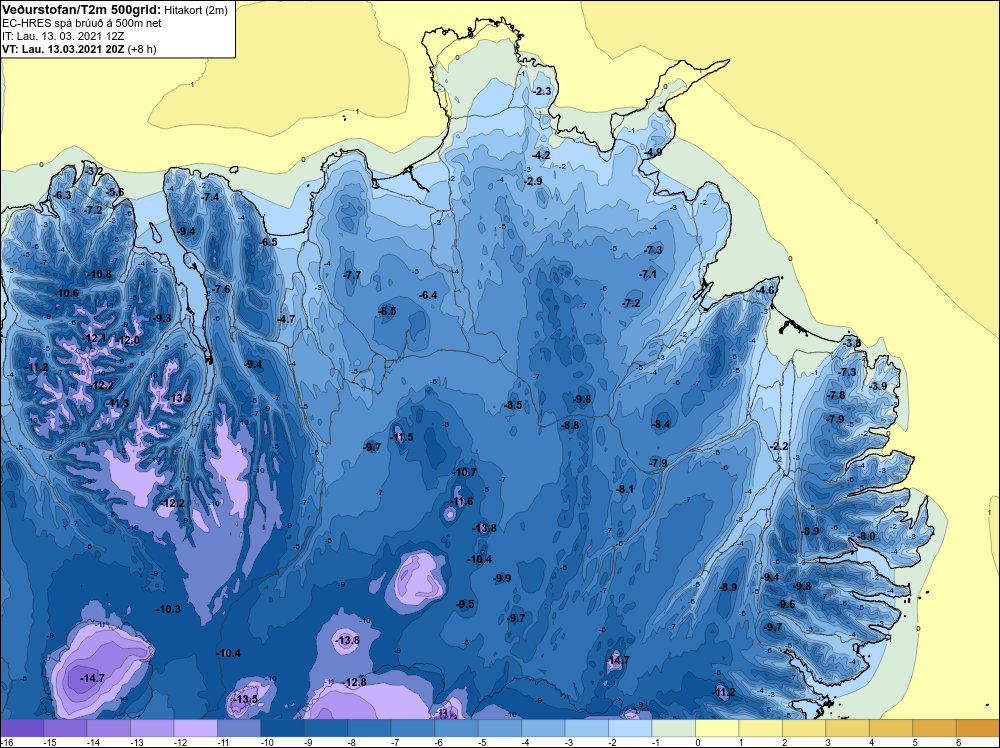
Task: Click the -7.7 temperature label
Action: pyautogui.click(x=352, y=275)
